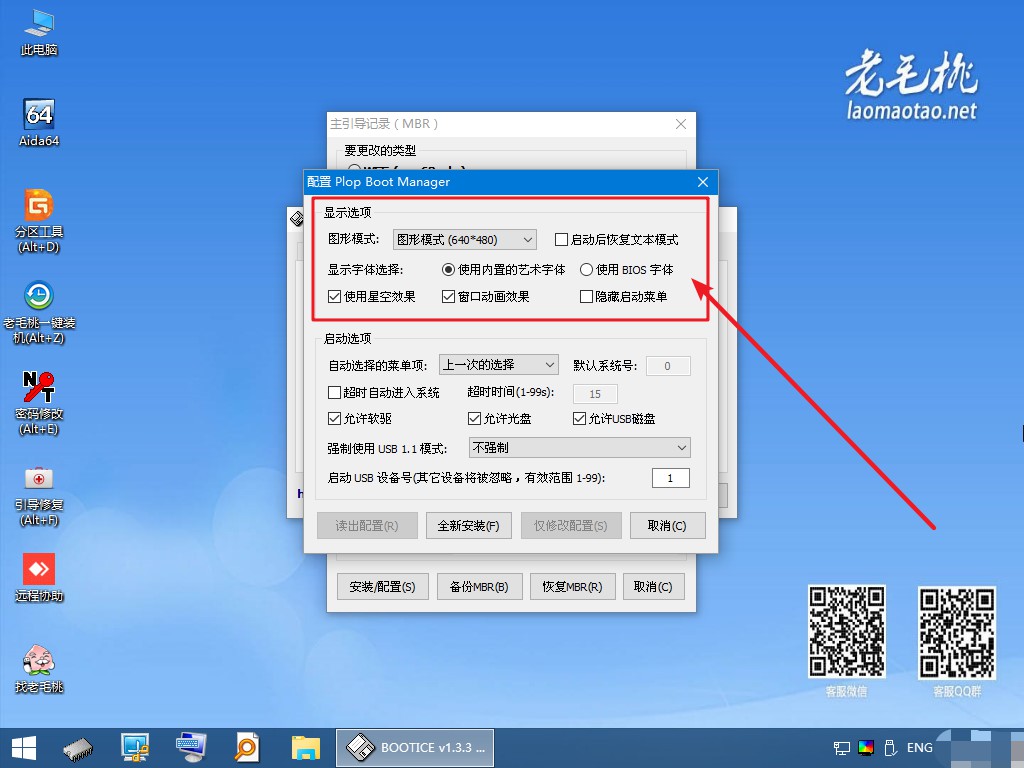Click the 全新安装(F) button
This screenshot has height=768, width=1024.
tap(468, 526)
